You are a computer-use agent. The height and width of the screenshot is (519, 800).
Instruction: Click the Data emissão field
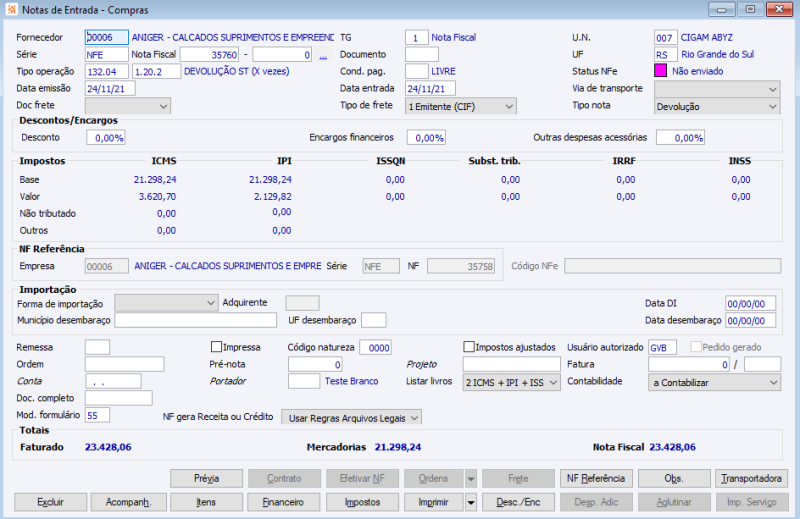pos(110,88)
